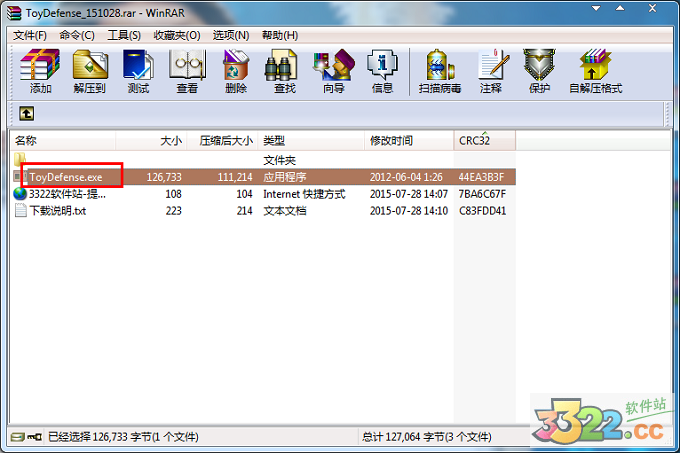Screen dimensions: 680x453
Task: Select the ToyDefense.exe file name
Action: [66, 177]
